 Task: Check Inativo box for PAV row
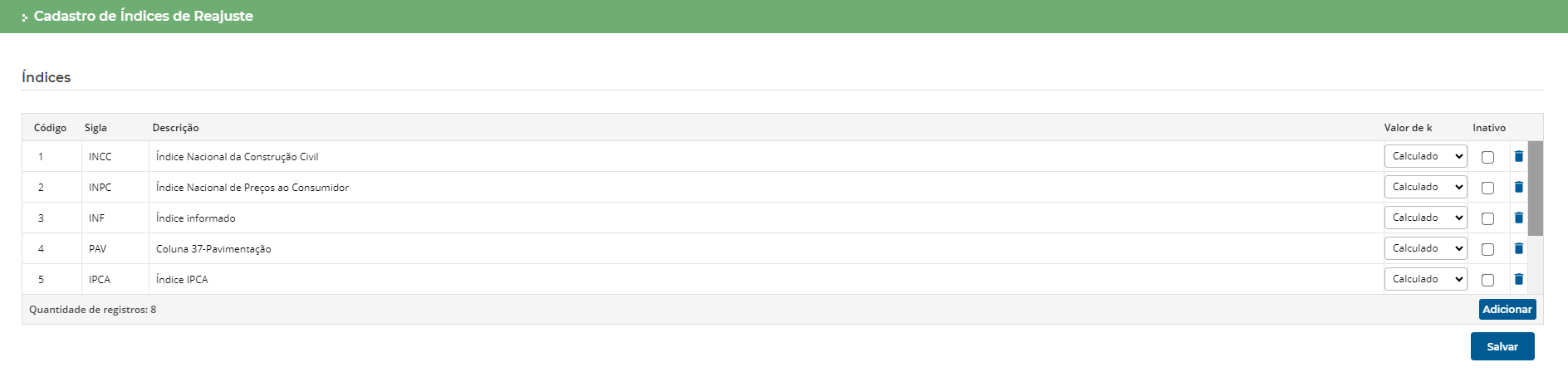pos(1487,249)
